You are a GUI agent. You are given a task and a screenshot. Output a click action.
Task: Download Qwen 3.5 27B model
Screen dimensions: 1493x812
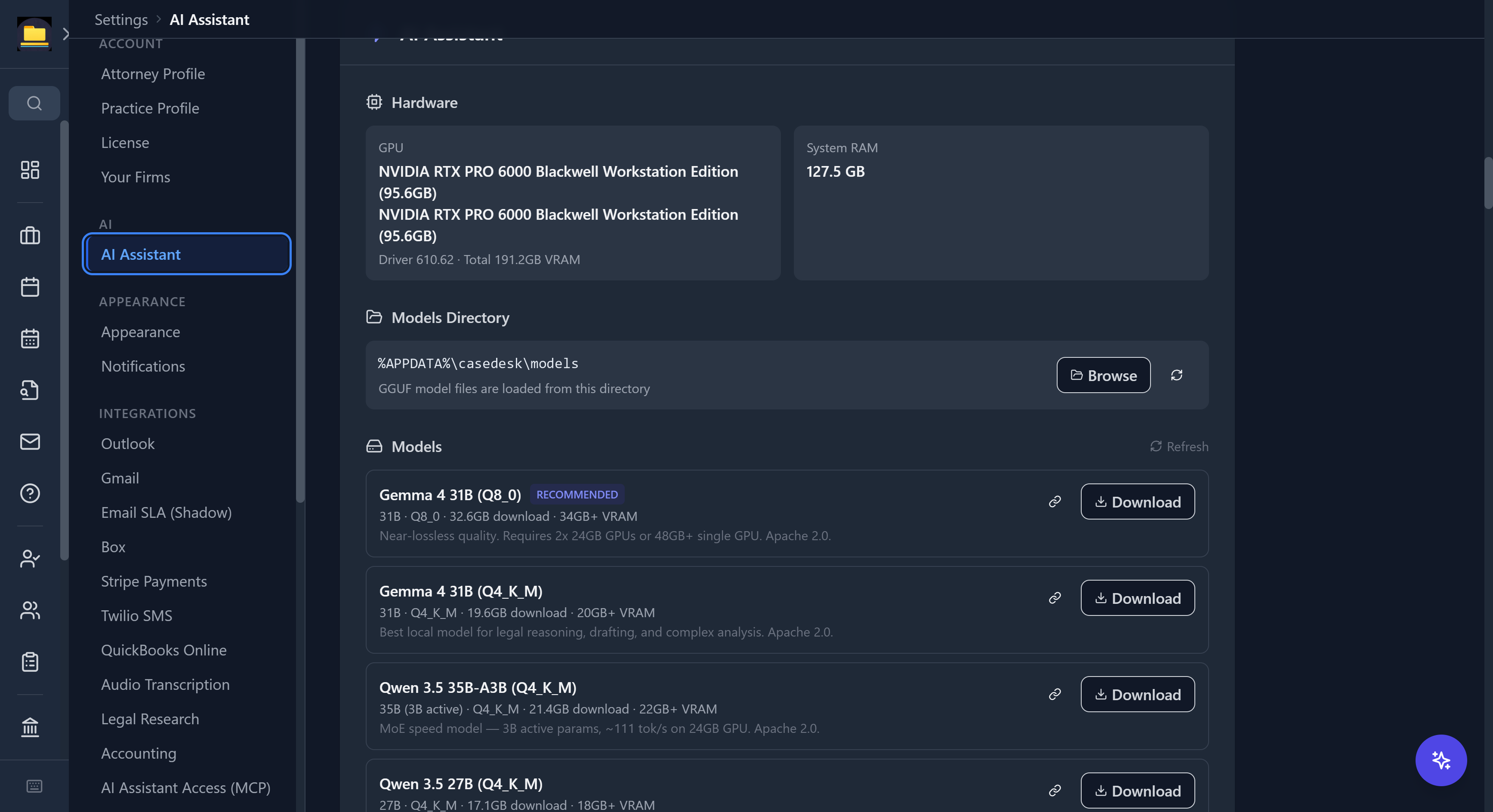pyautogui.click(x=1138, y=790)
